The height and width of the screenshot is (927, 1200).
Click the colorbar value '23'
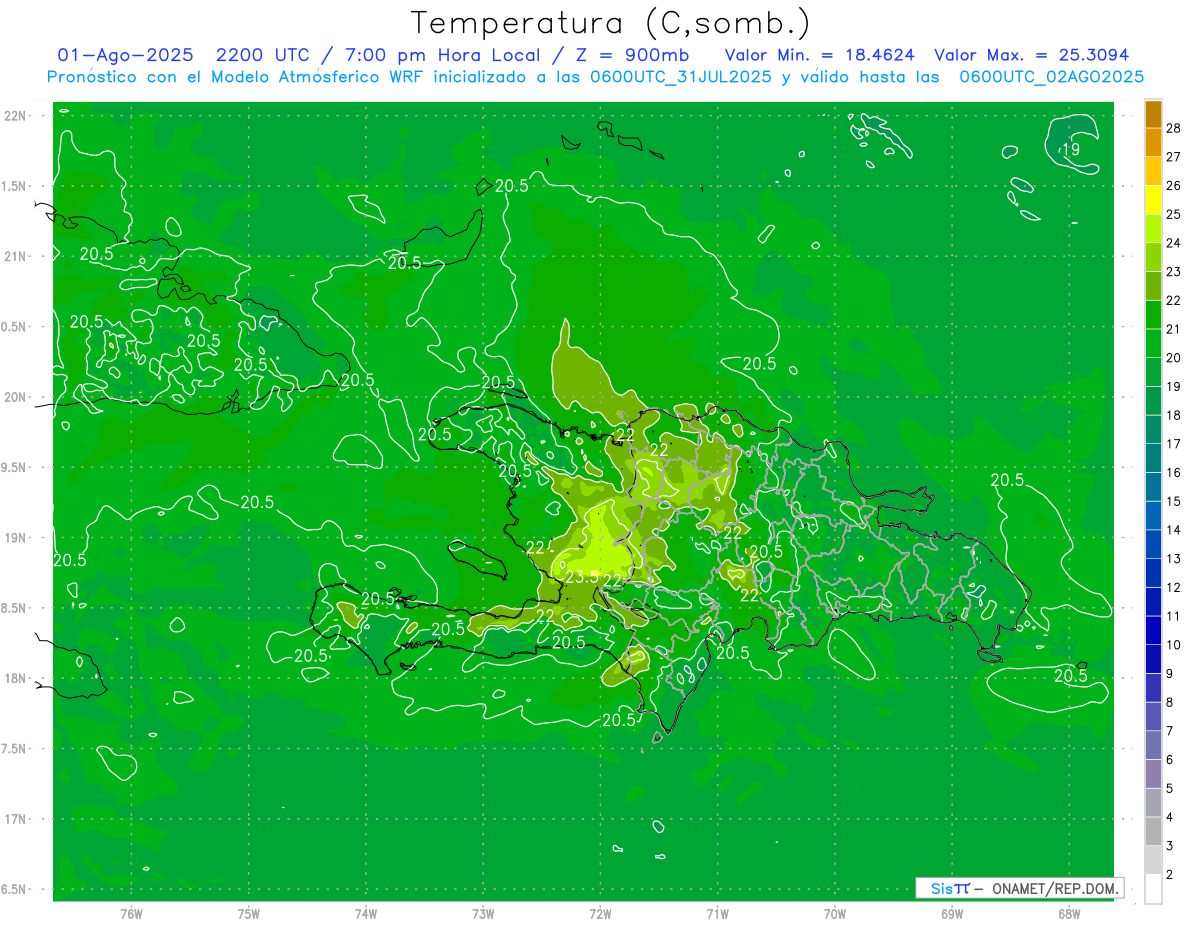[1173, 271]
